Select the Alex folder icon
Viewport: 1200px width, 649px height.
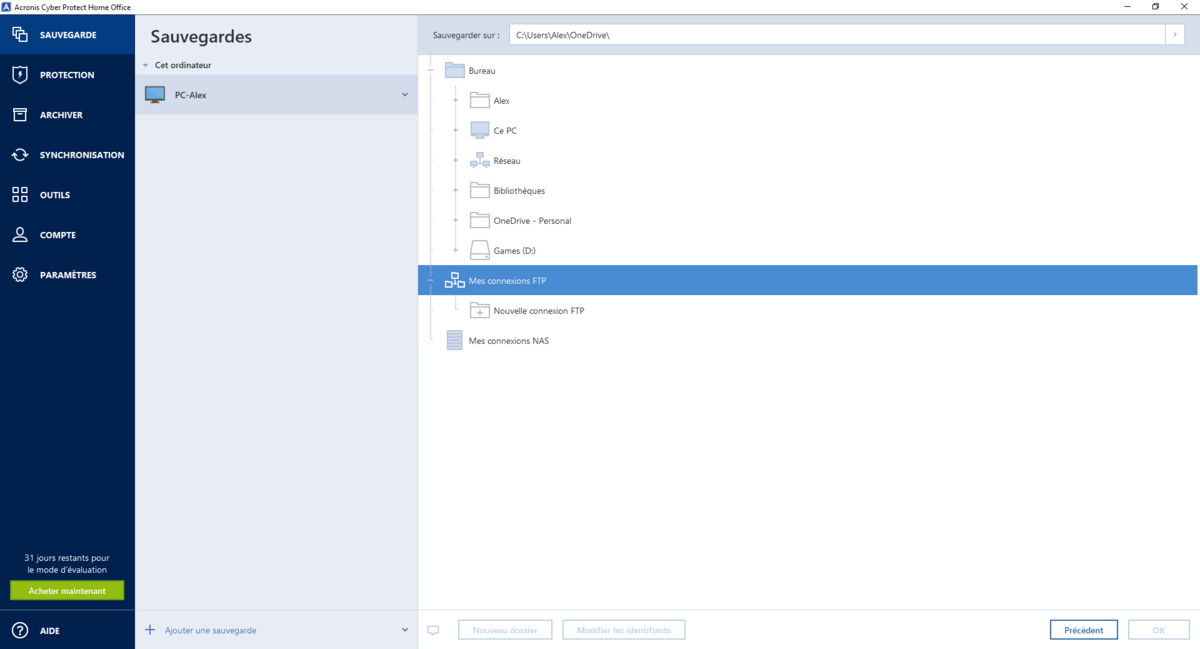[x=480, y=100]
